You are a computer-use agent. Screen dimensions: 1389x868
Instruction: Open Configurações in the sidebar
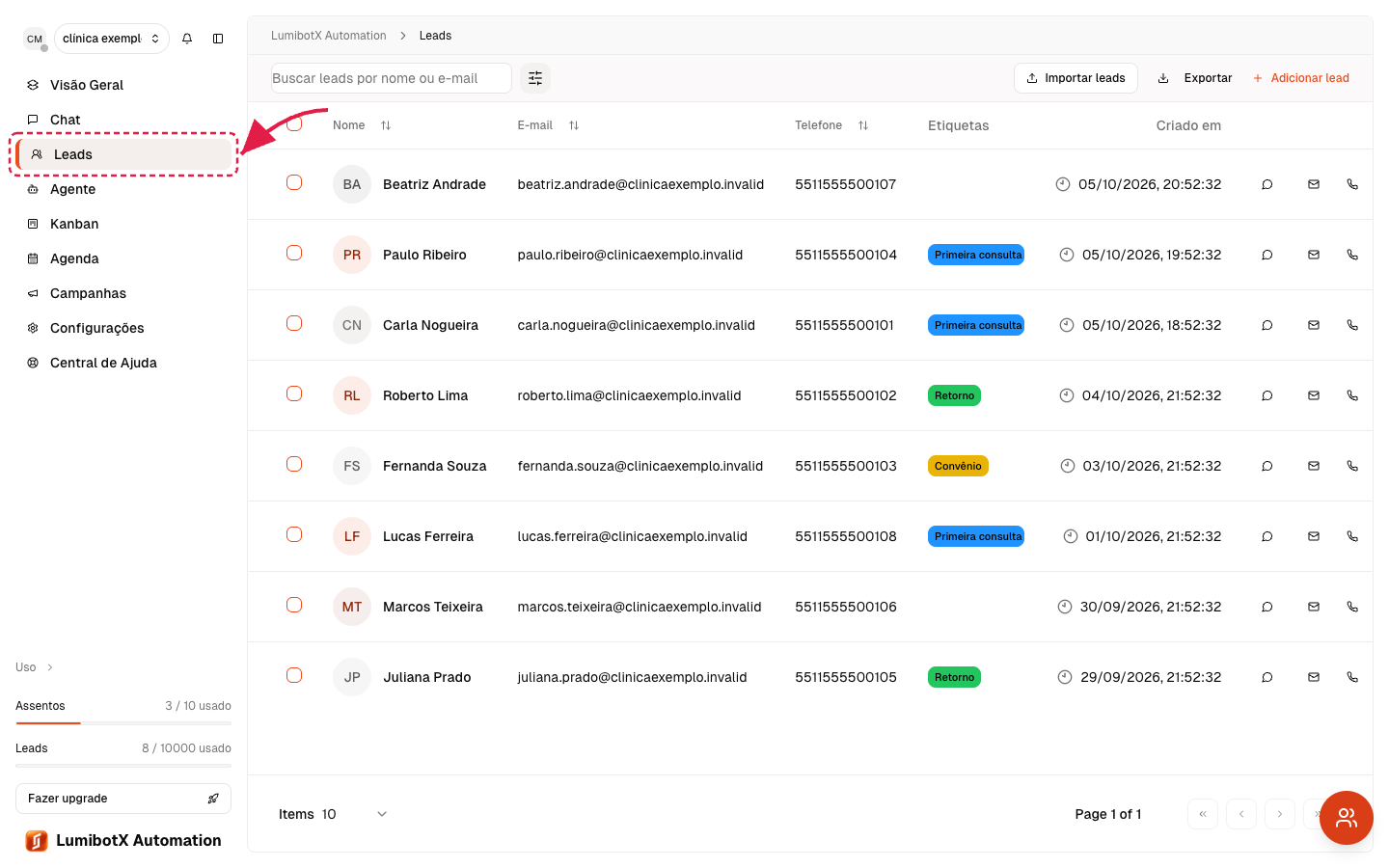[x=123, y=328]
